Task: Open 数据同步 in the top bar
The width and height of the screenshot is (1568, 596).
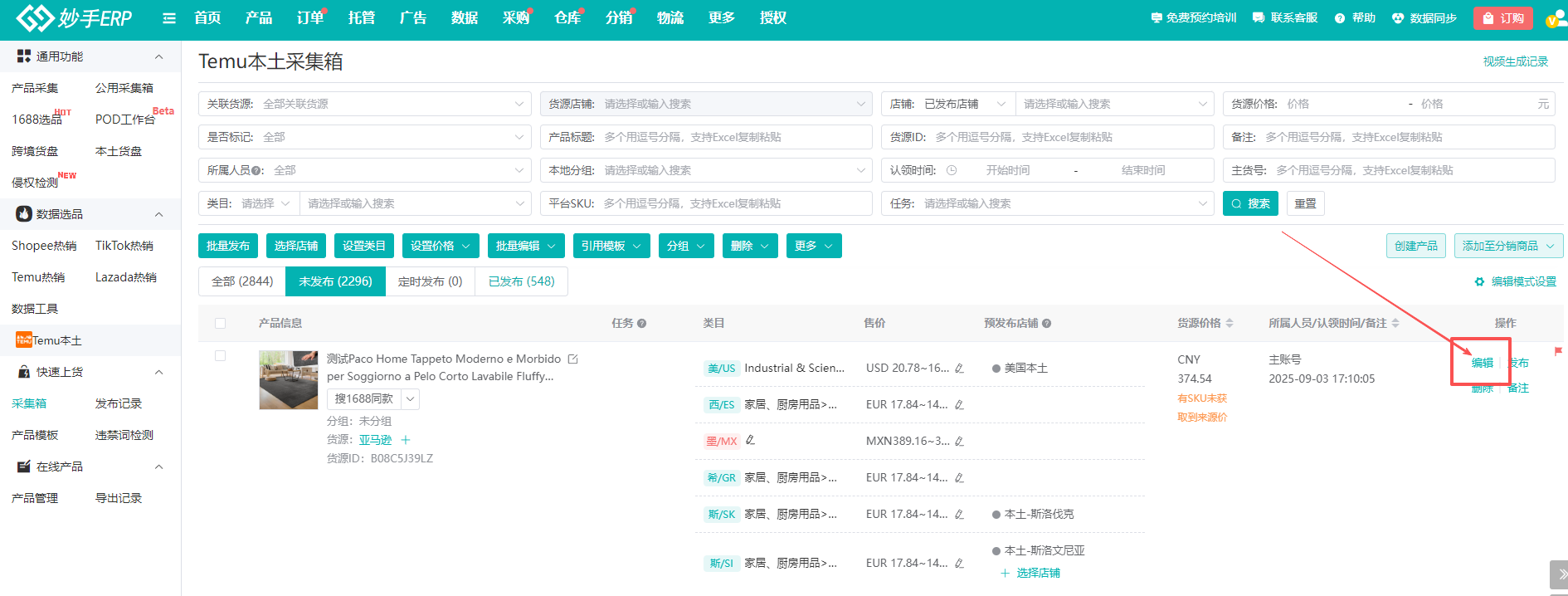Action: point(1424,17)
